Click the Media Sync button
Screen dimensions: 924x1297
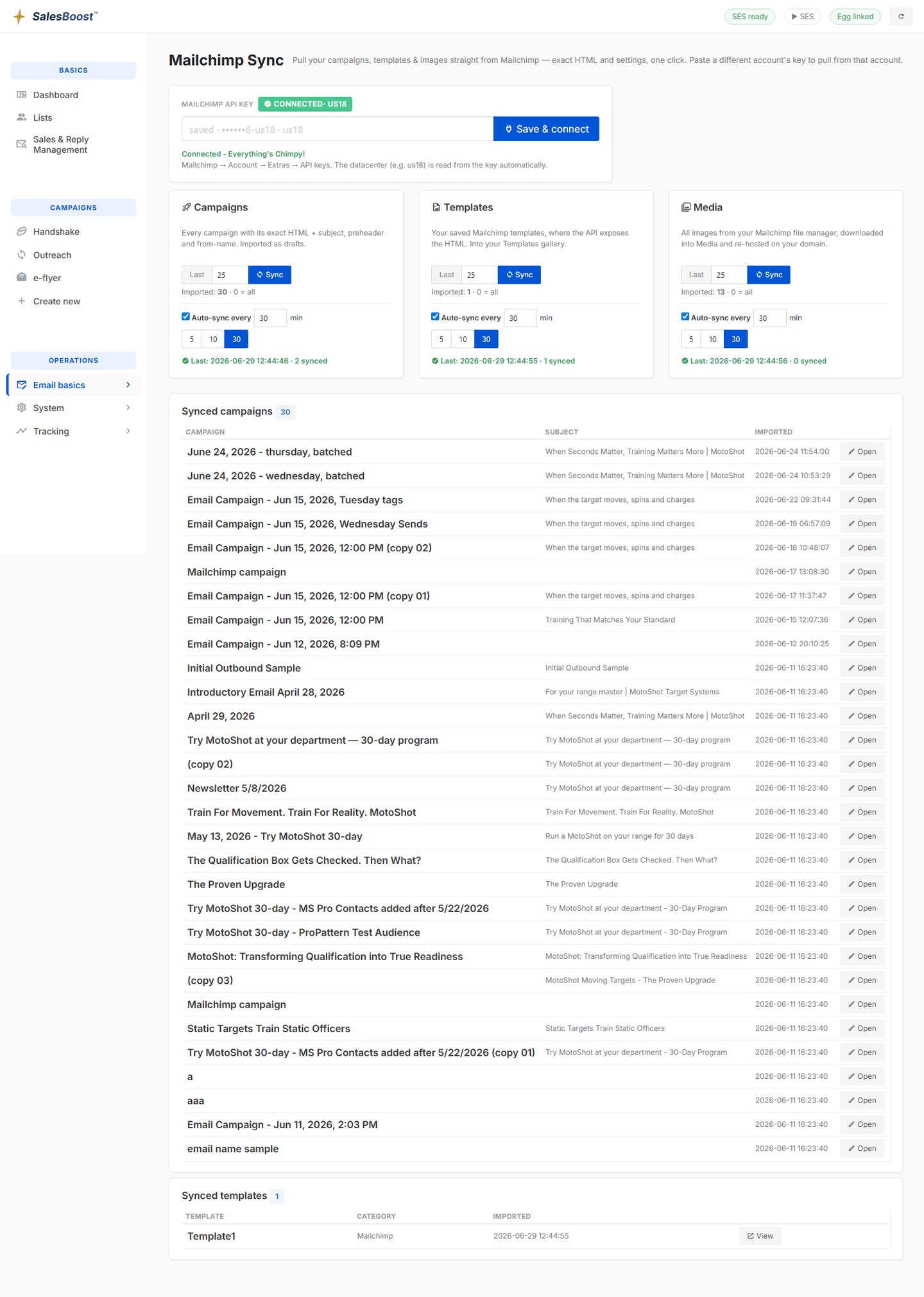point(769,275)
